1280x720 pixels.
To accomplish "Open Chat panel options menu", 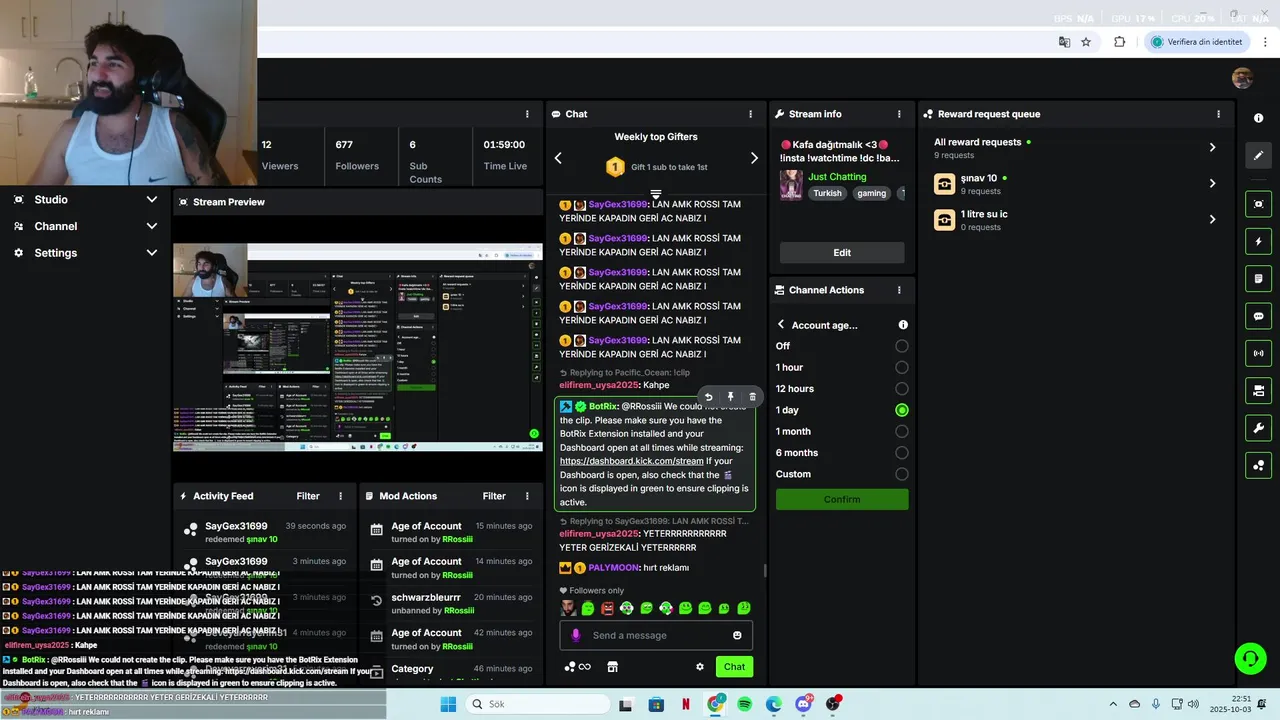I will click(750, 114).
